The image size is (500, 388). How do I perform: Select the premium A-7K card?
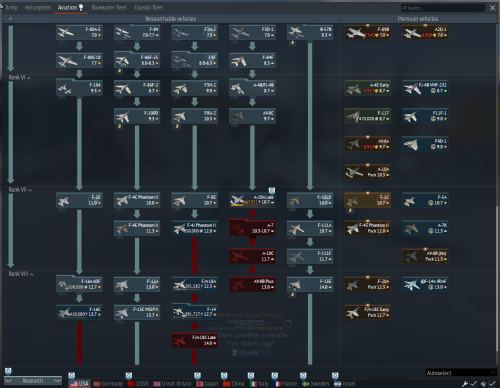click(425, 228)
